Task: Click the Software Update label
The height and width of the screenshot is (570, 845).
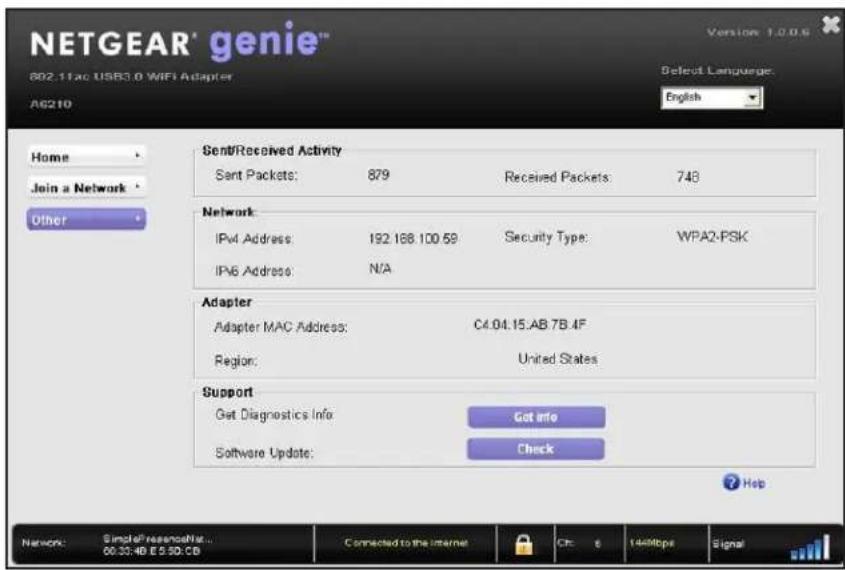Action: click(265, 453)
